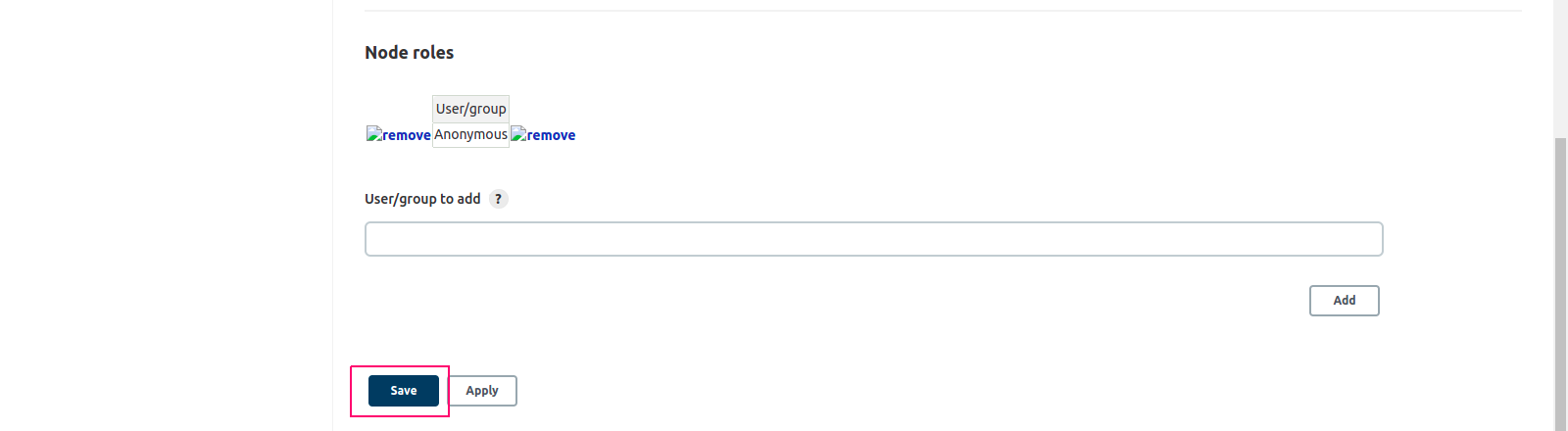The width and height of the screenshot is (1568, 431).
Task: Click the remove link text before Anonymous
Action: tap(407, 135)
